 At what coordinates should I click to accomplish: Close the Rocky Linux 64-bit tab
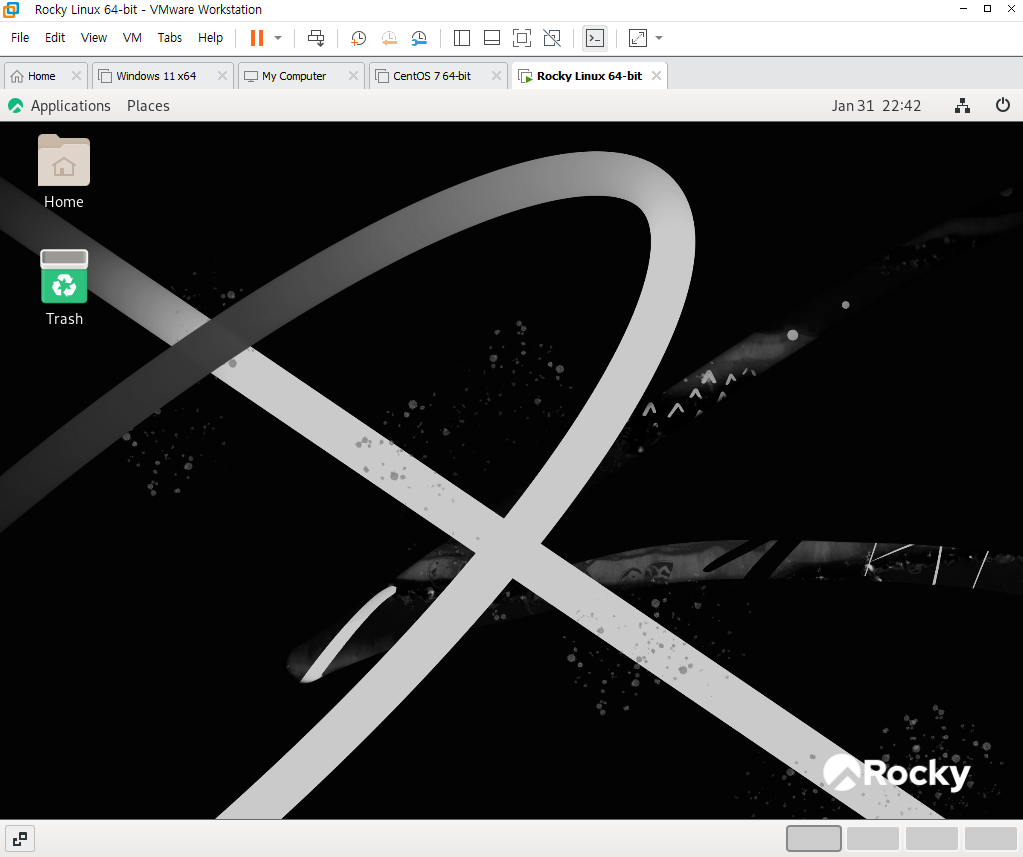(x=656, y=76)
